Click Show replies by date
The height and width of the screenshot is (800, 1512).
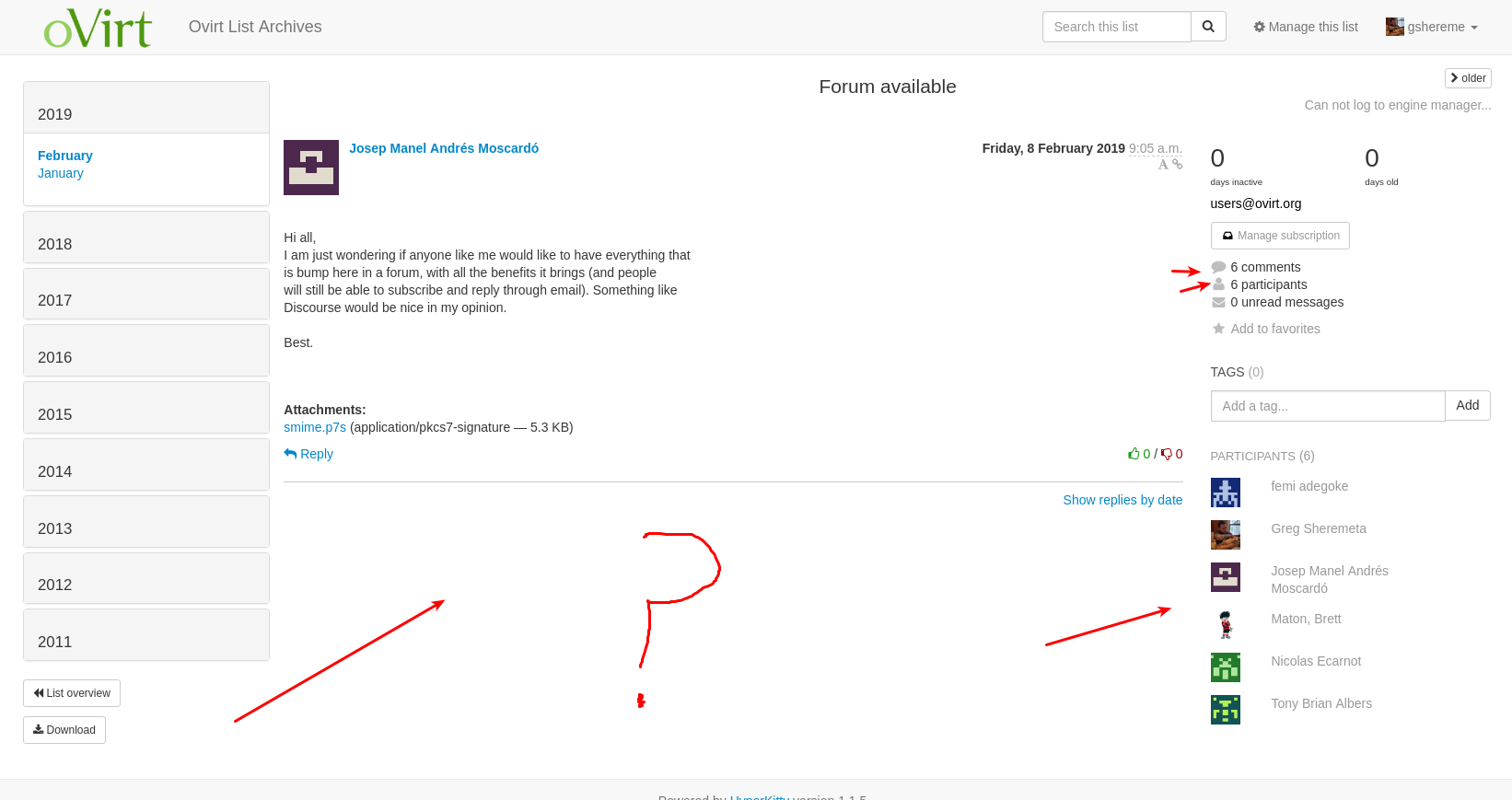(1122, 500)
